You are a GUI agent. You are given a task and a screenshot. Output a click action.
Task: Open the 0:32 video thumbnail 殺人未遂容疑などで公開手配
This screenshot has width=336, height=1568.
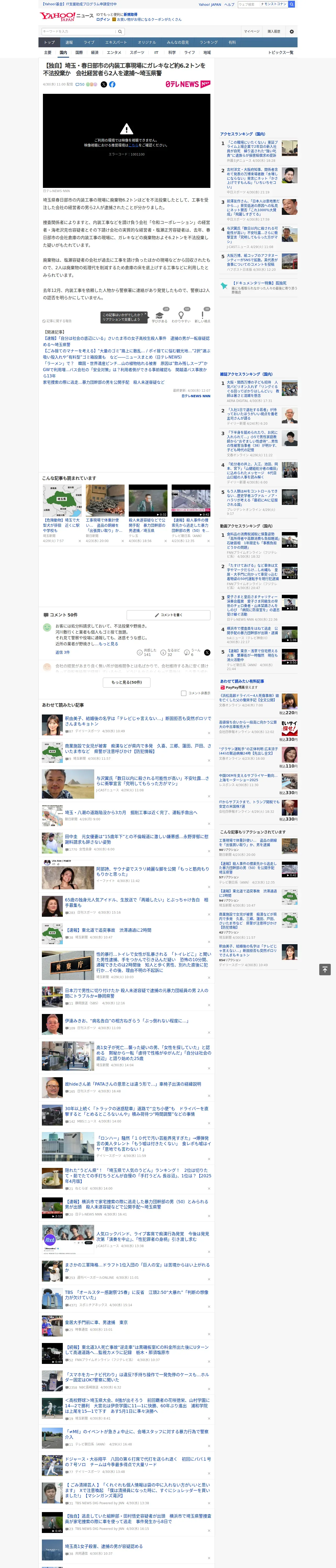pyautogui.click(x=148, y=500)
